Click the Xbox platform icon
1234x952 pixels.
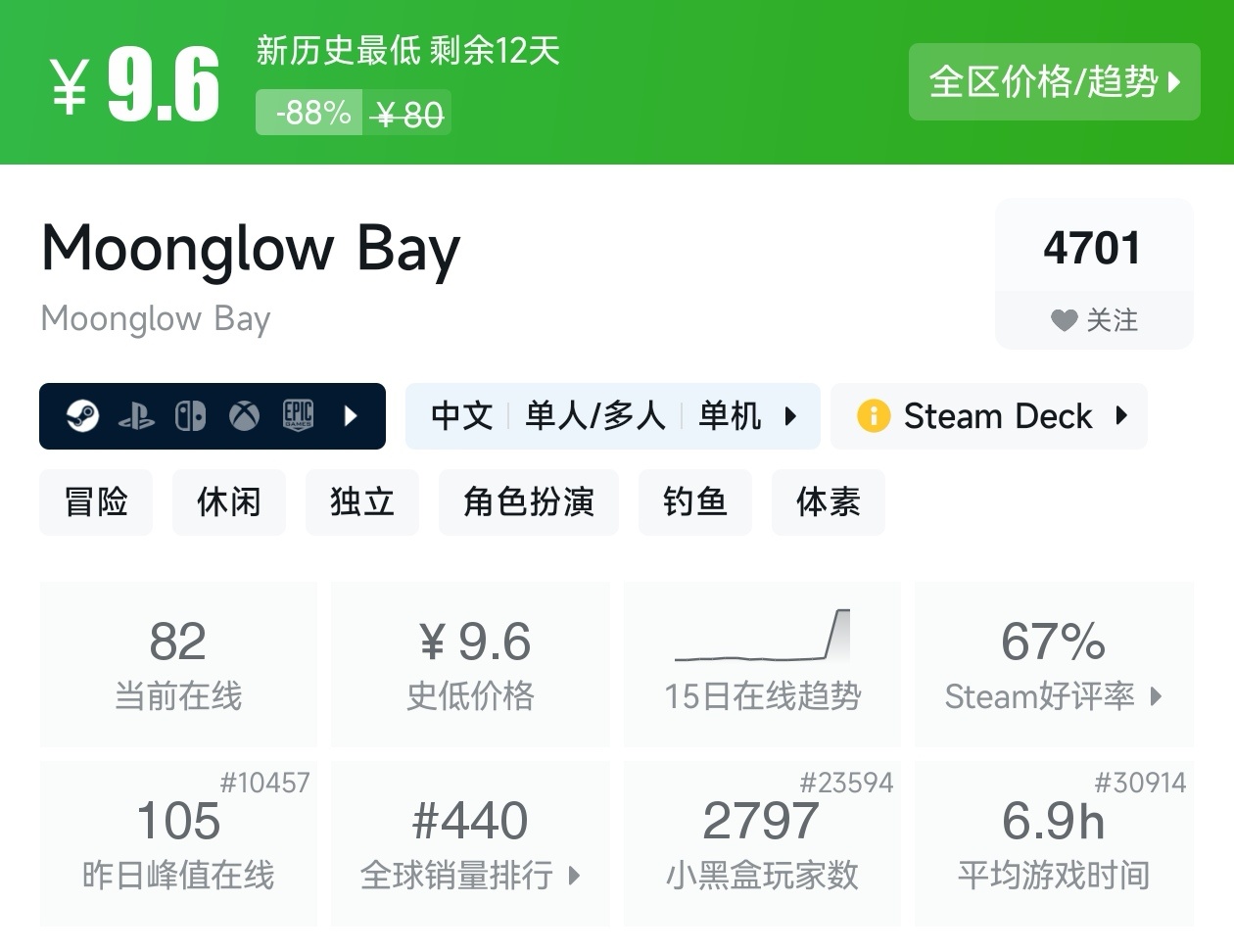click(244, 416)
